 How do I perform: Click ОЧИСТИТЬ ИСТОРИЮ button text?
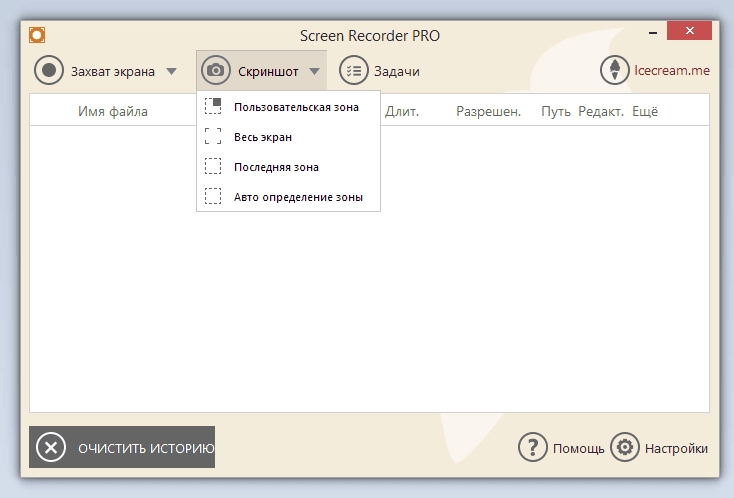(x=146, y=448)
